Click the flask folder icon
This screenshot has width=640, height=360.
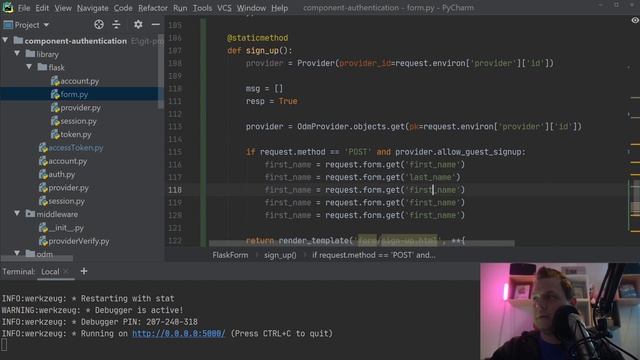pyautogui.click(x=42, y=67)
